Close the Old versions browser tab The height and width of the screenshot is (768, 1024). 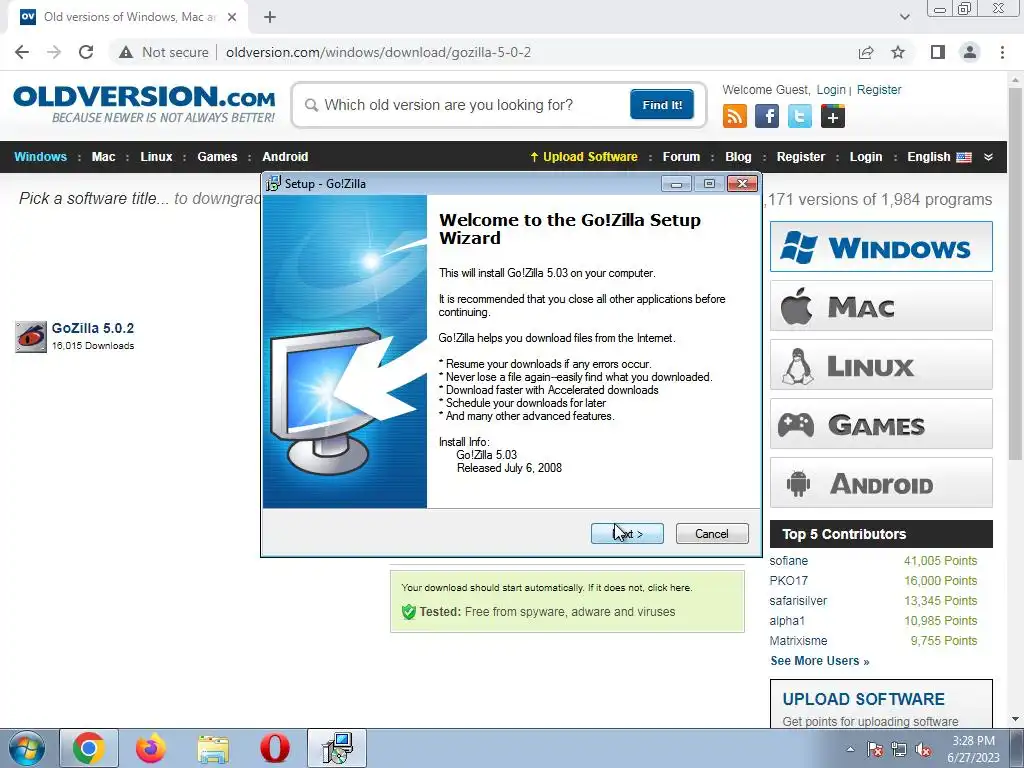pyautogui.click(x=232, y=17)
